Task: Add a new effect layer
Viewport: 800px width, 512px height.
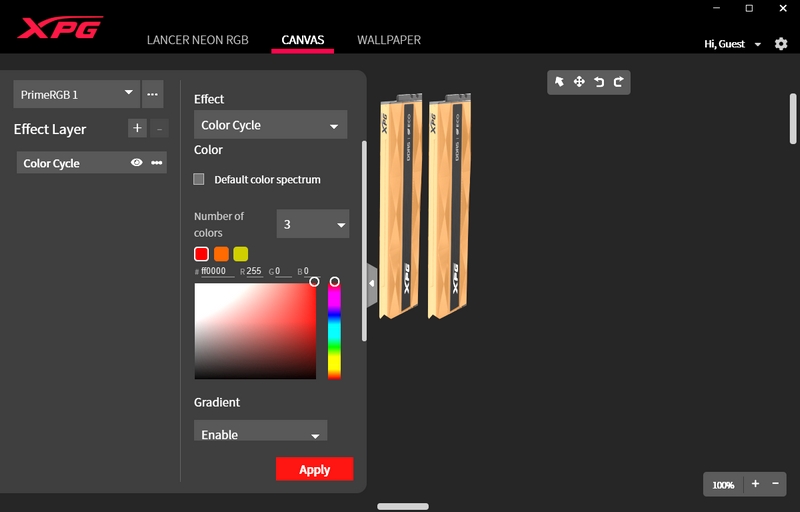Action: (x=137, y=128)
